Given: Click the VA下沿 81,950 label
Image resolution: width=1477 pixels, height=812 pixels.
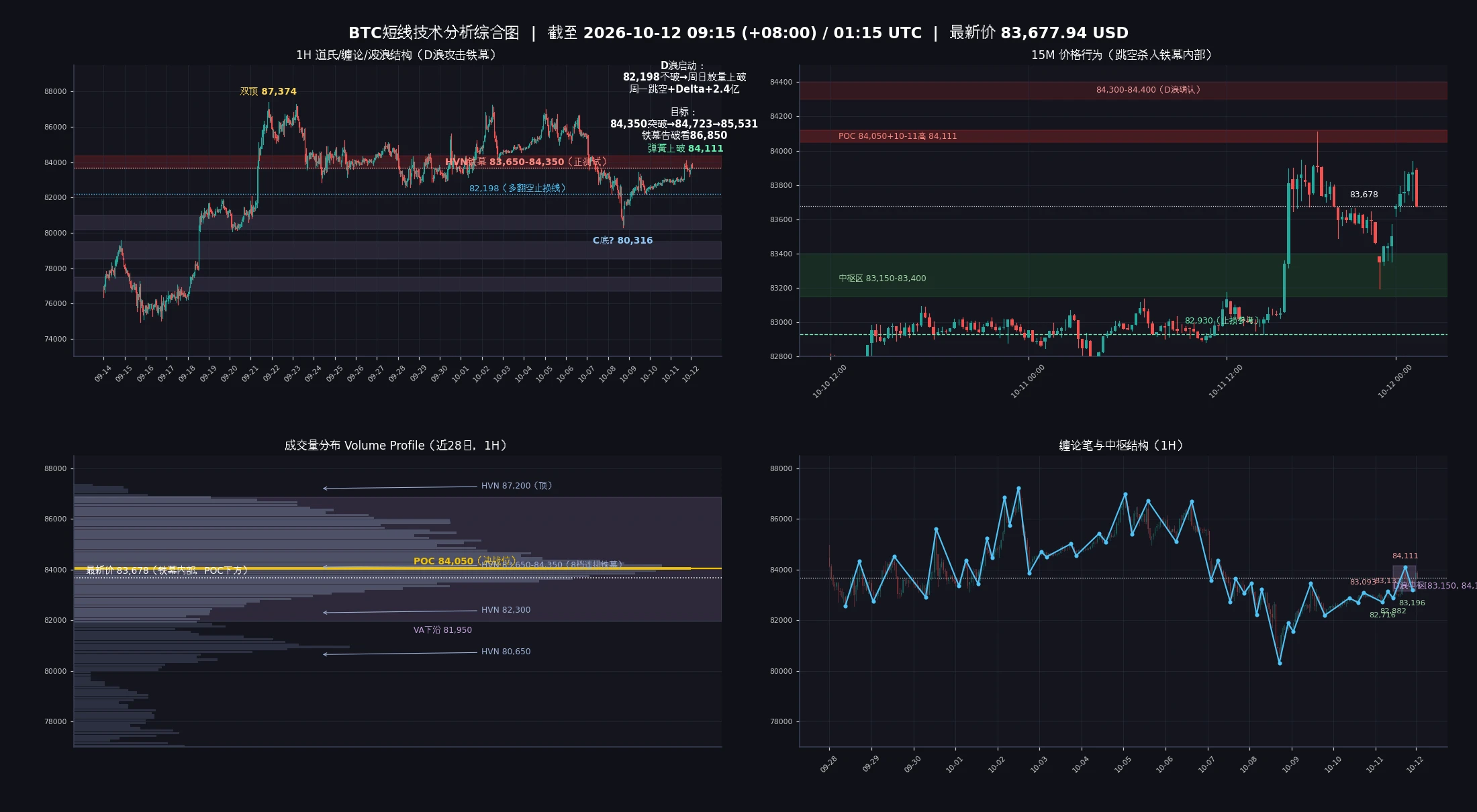Looking at the screenshot, I should tap(442, 629).
